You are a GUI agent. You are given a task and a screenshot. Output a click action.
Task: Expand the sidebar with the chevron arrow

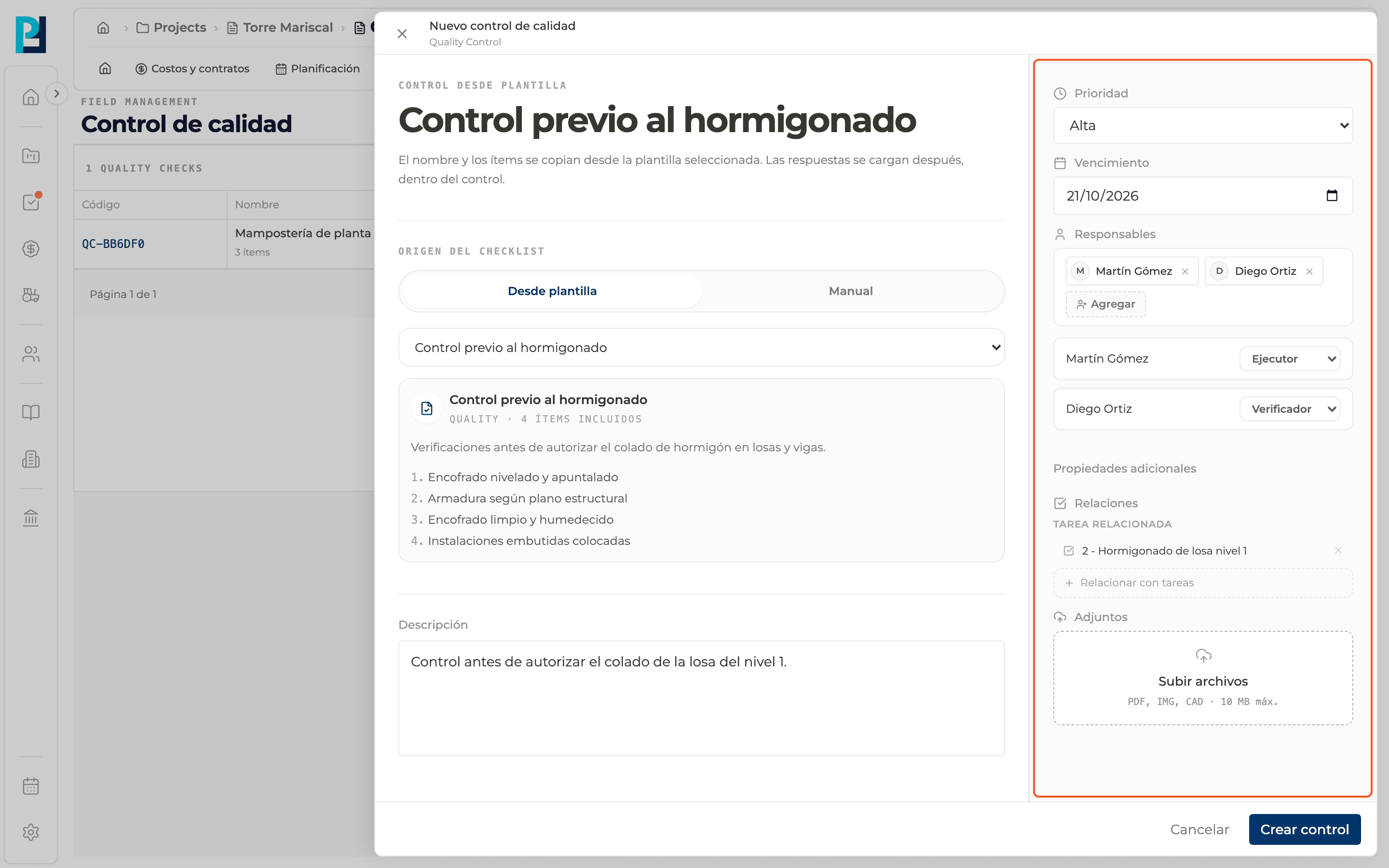(56, 94)
